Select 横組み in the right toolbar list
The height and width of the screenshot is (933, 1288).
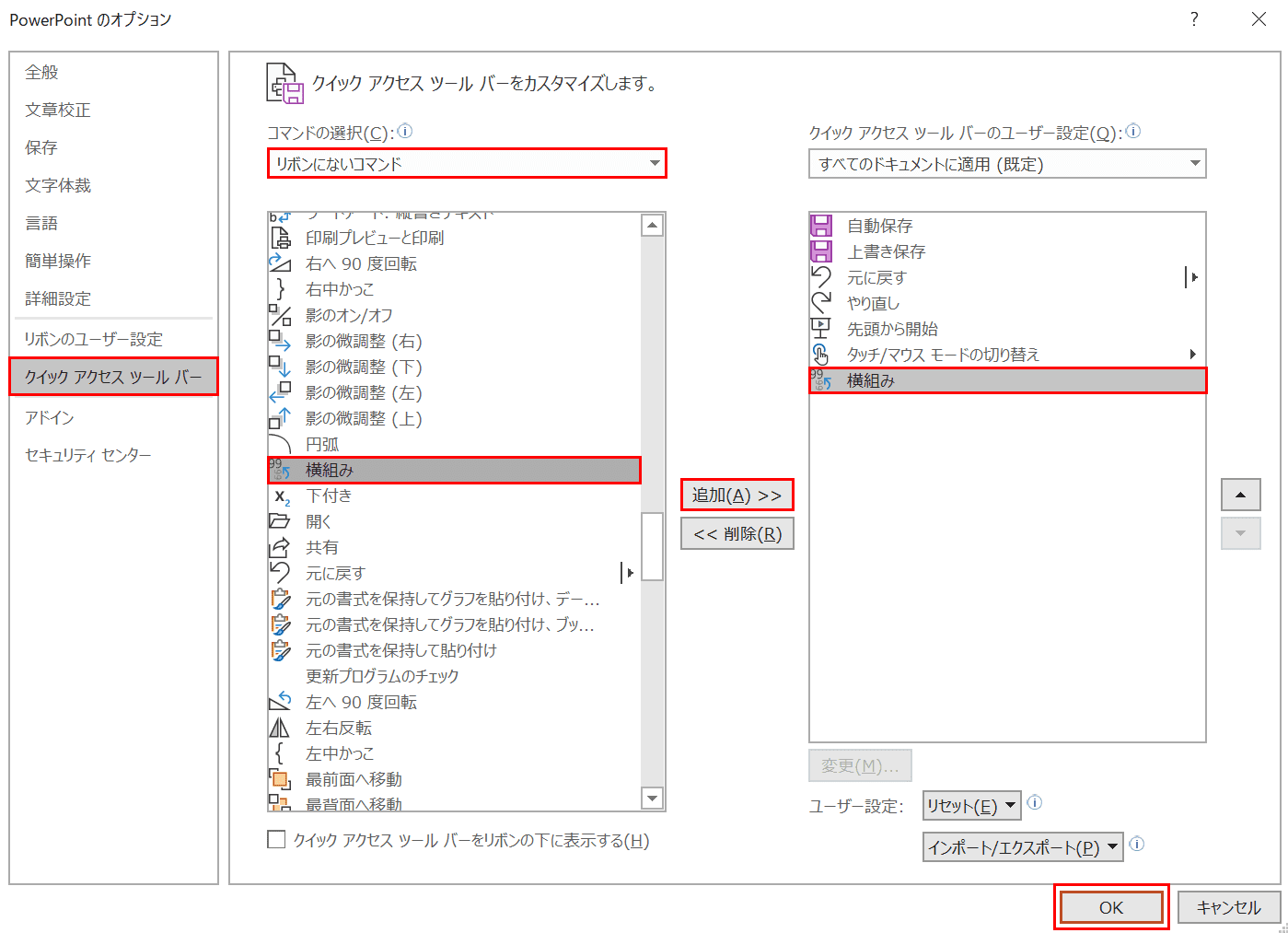click(1007, 380)
